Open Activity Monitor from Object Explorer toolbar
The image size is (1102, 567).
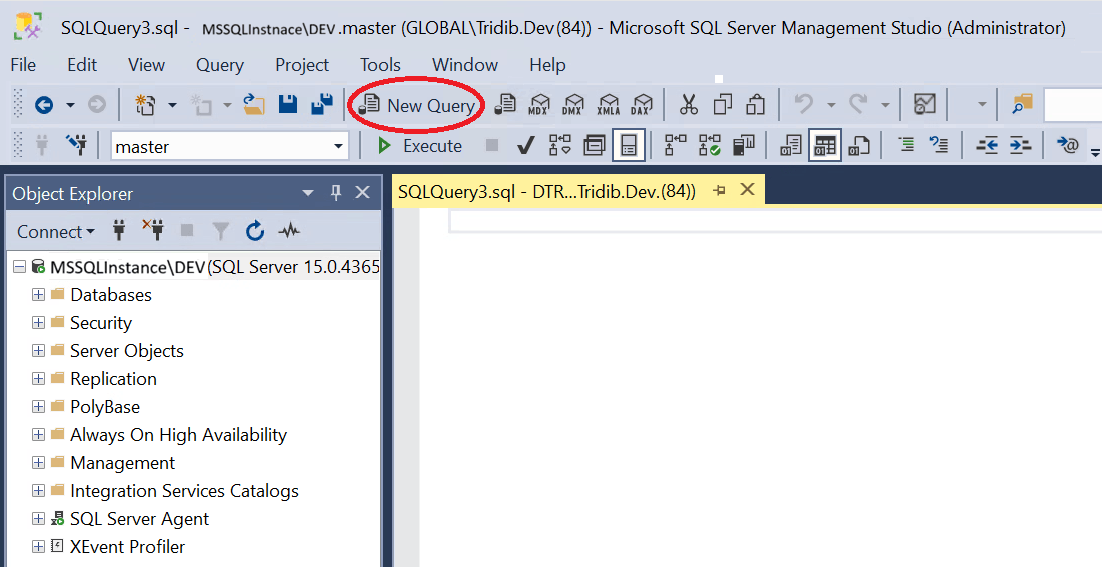[x=289, y=231]
